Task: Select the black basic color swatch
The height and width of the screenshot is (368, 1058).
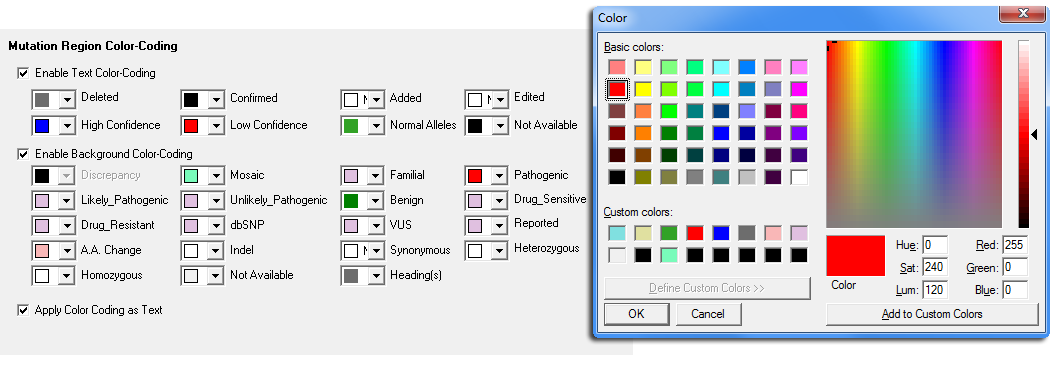Action: tap(617, 178)
